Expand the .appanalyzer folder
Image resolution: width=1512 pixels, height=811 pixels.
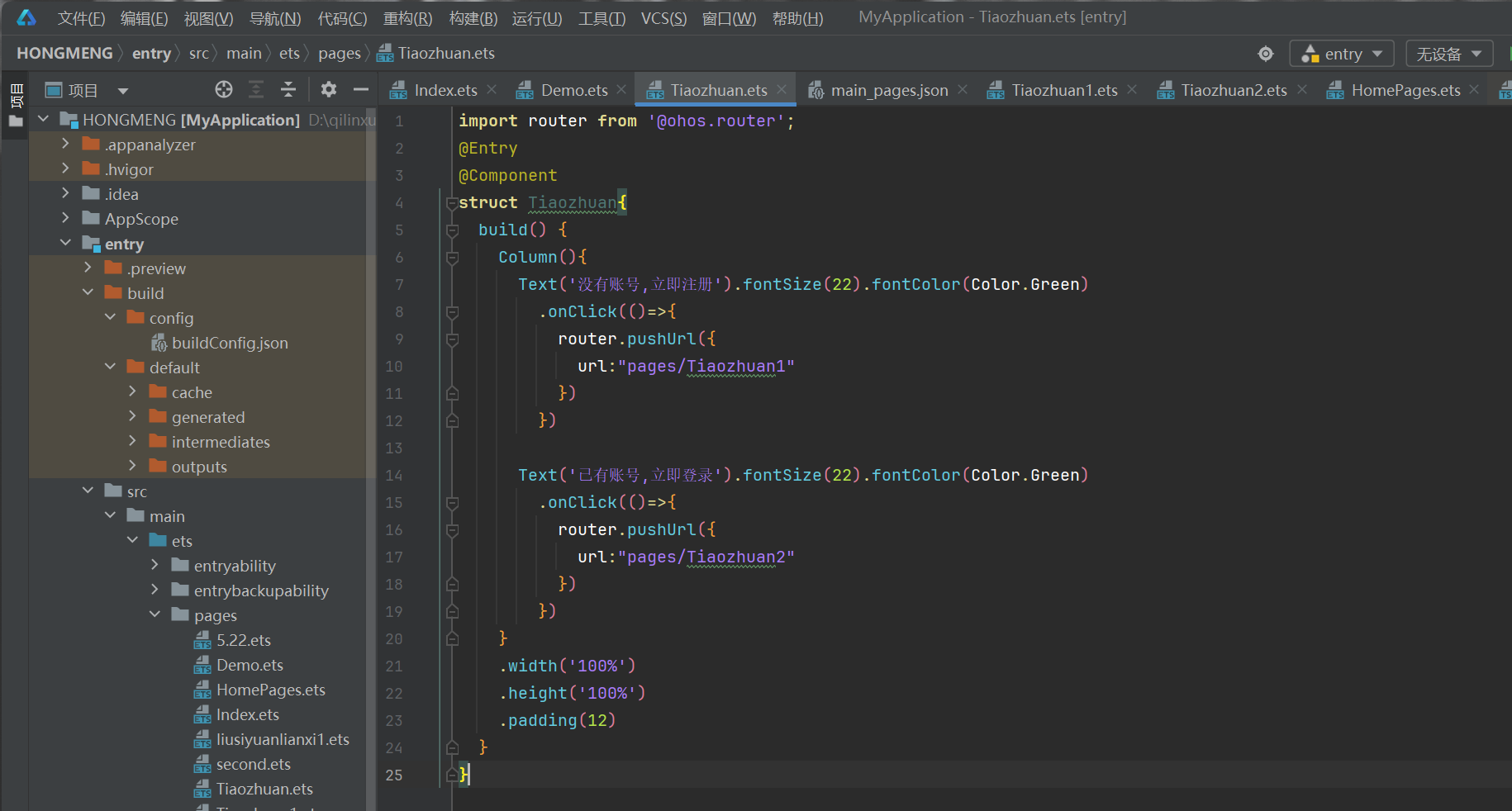click(65, 144)
